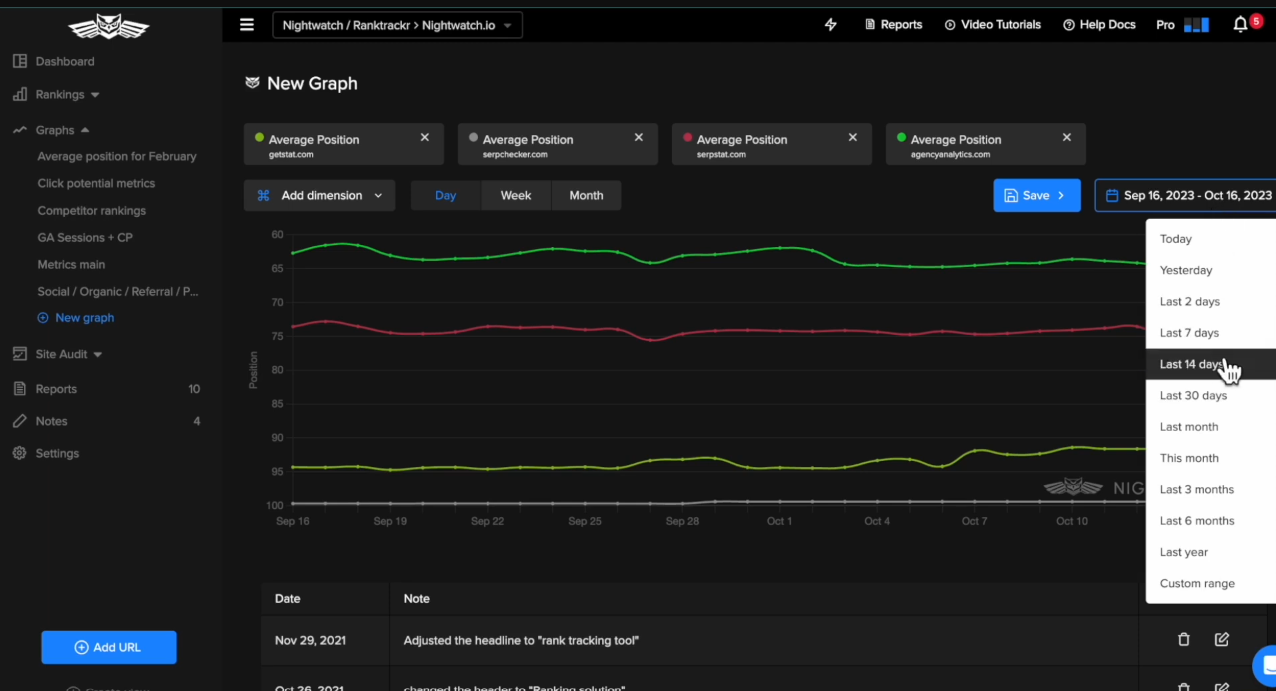Image resolution: width=1276 pixels, height=691 pixels.
Task: Switch the graph to Week view
Action: (516, 195)
